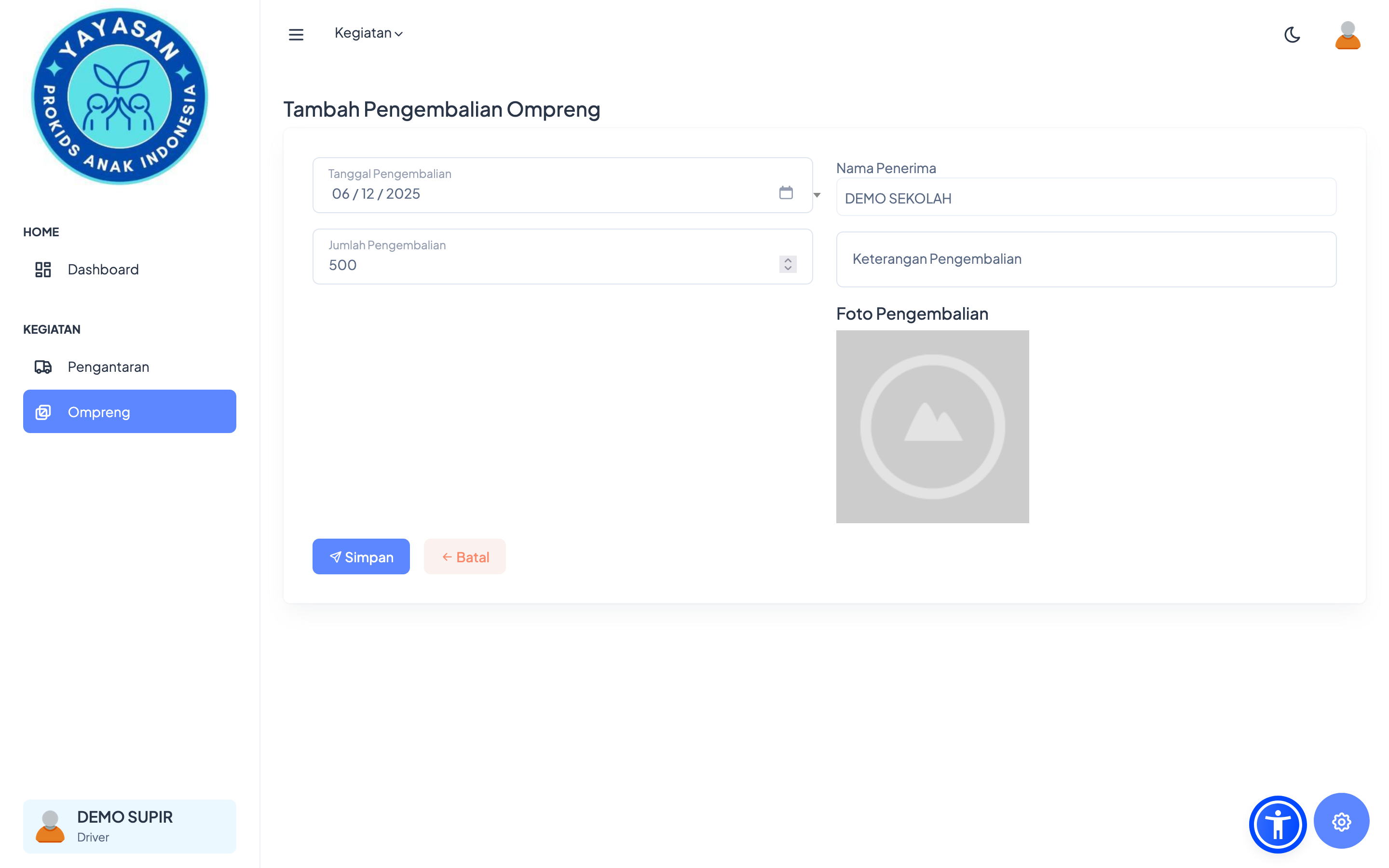Viewport: 1389px width, 868px height.
Task: Click the hamburger menu icon
Action: (x=296, y=34)
